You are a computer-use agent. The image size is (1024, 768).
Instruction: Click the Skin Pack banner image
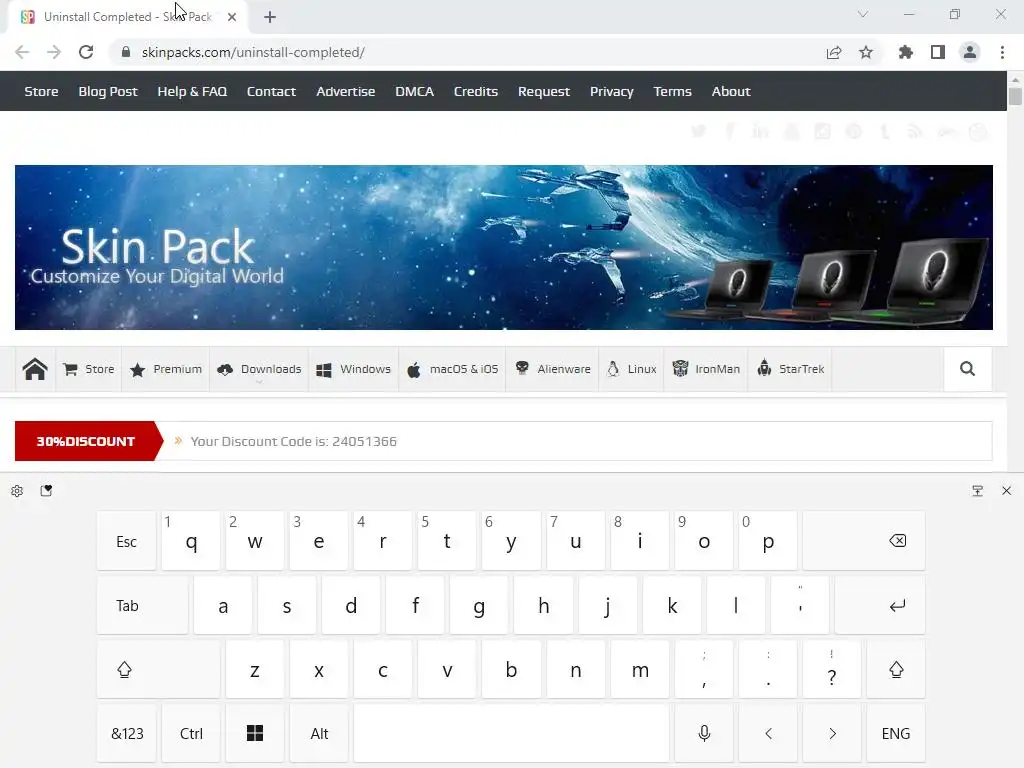click(x=504, y=248)
